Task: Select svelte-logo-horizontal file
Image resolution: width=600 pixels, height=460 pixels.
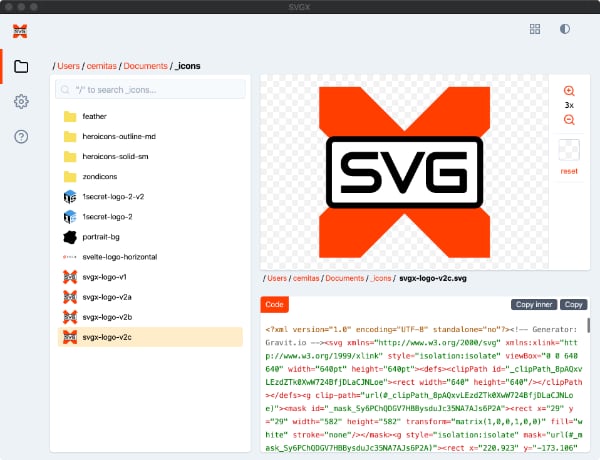Action: (x=150, y=257)
